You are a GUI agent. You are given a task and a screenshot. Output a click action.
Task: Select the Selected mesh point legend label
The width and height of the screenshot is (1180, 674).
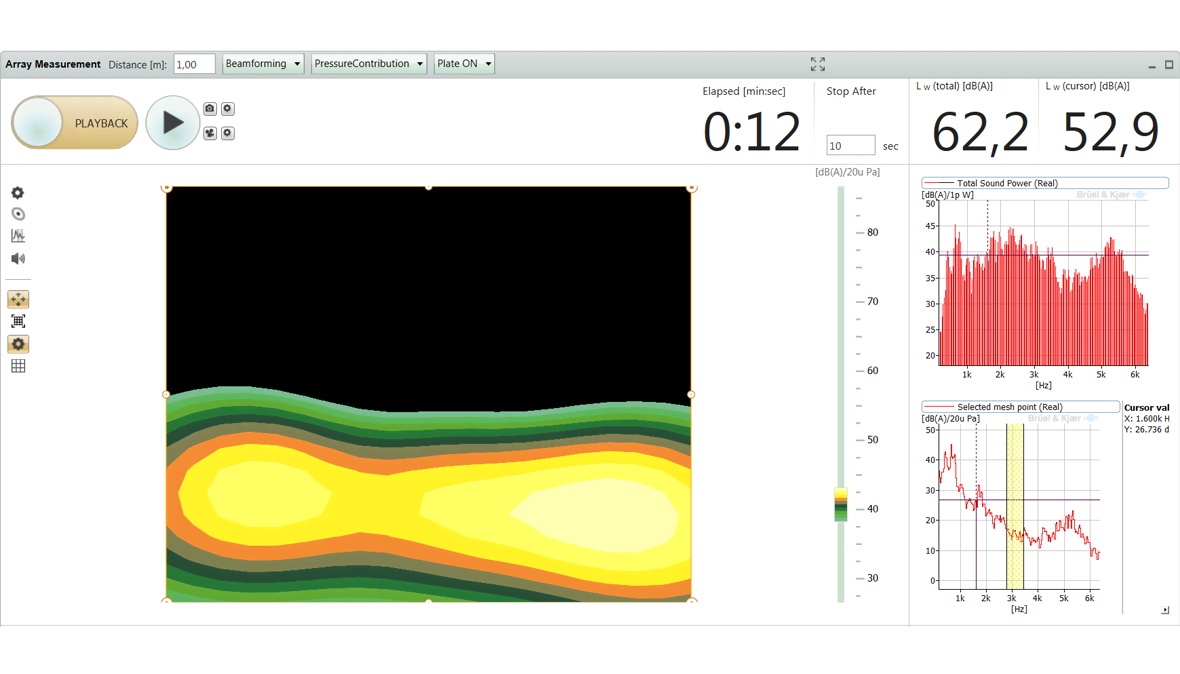[x=1009, y=407]
